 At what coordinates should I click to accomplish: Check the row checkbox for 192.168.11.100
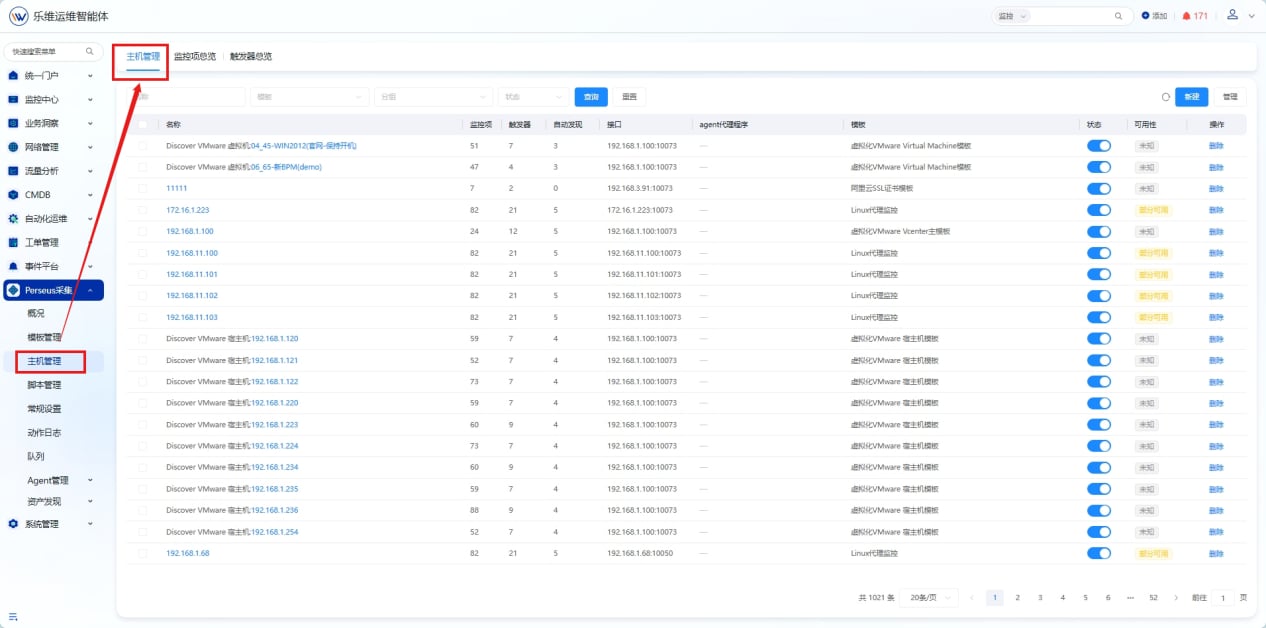[x=143, y=253]
